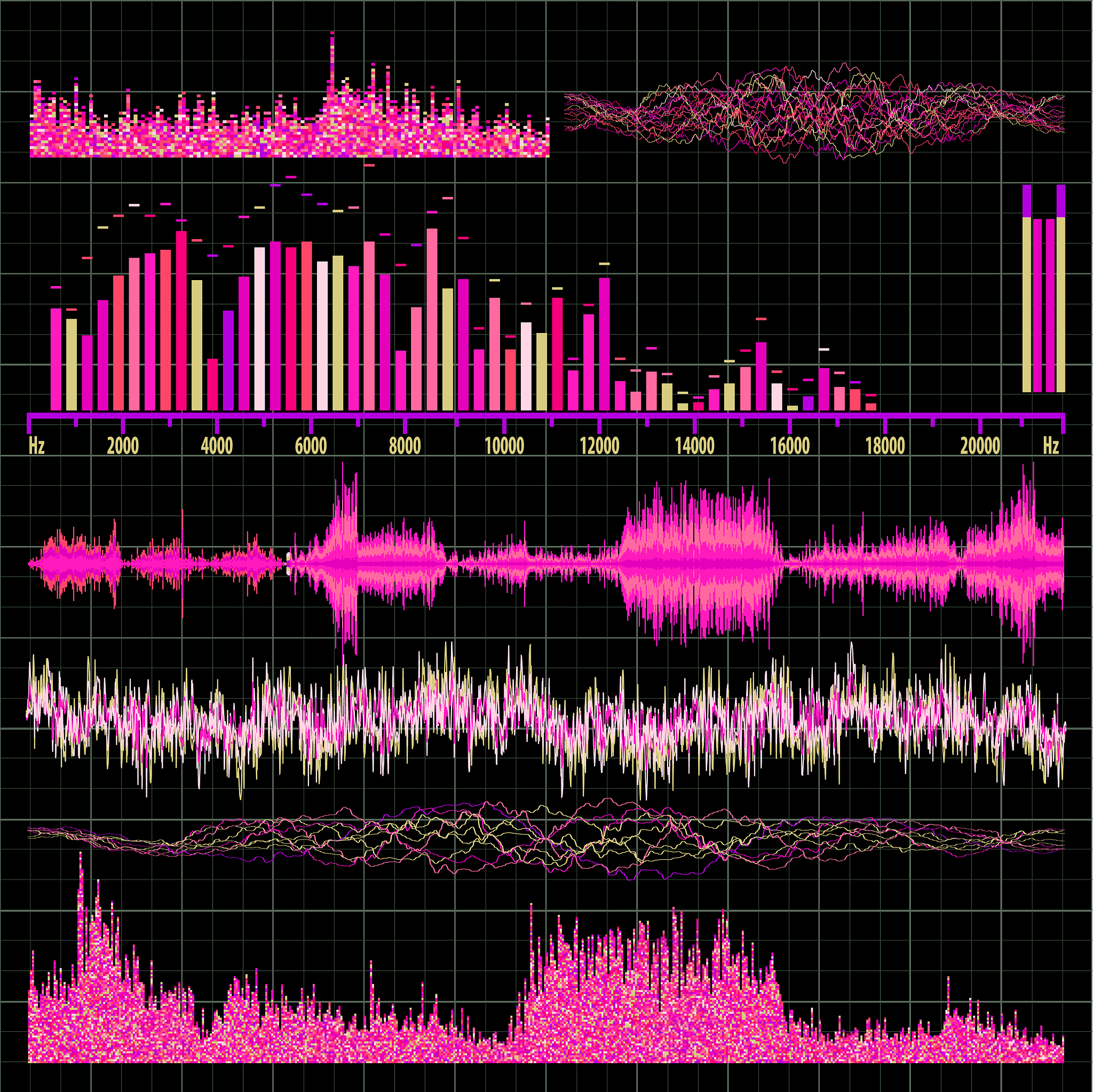Click the right Hz unit label
Screen dimensions: 1093x1092
[1051, 446]
